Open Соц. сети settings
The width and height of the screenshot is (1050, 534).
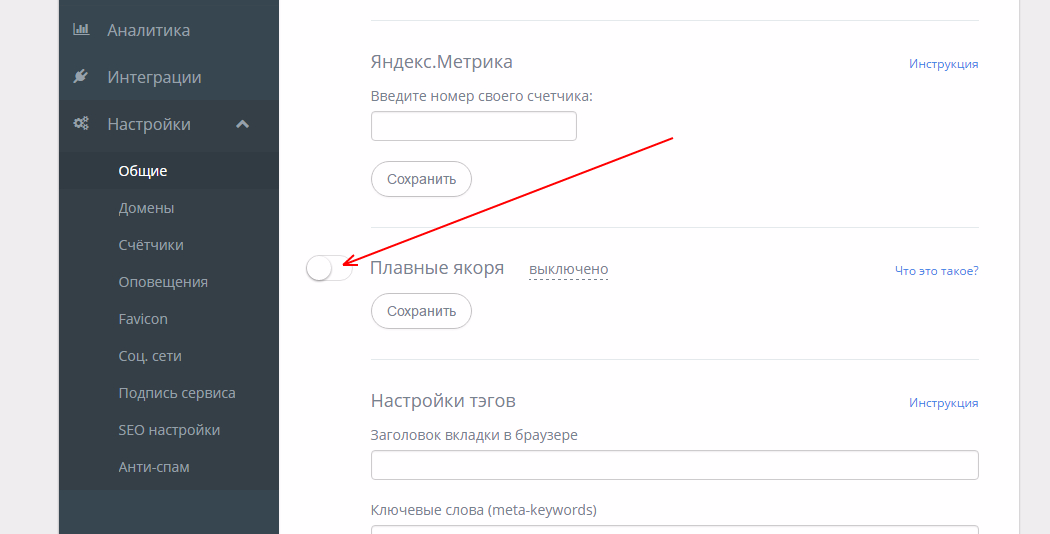coord(150,356)
